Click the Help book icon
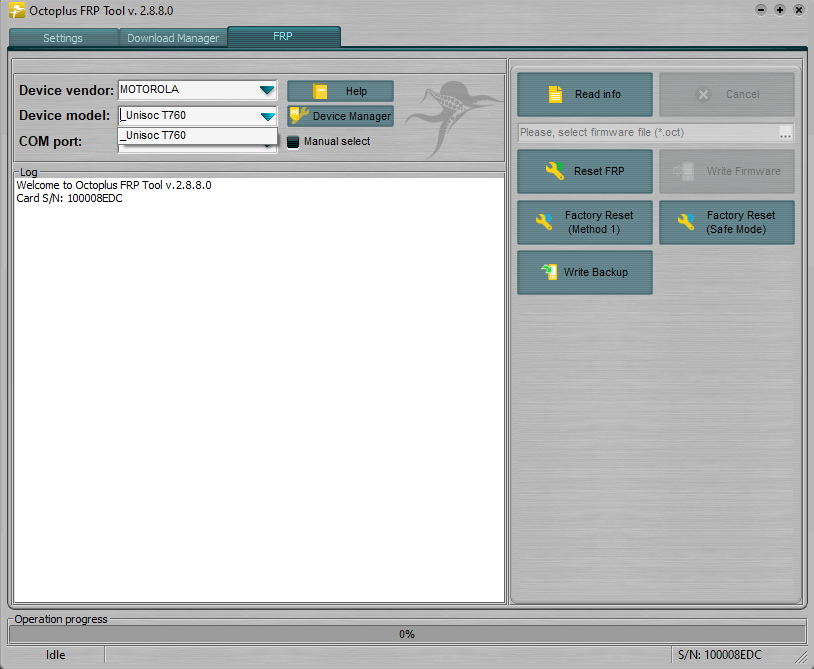Viewport: 814px width, 669px height. point(320,91)
